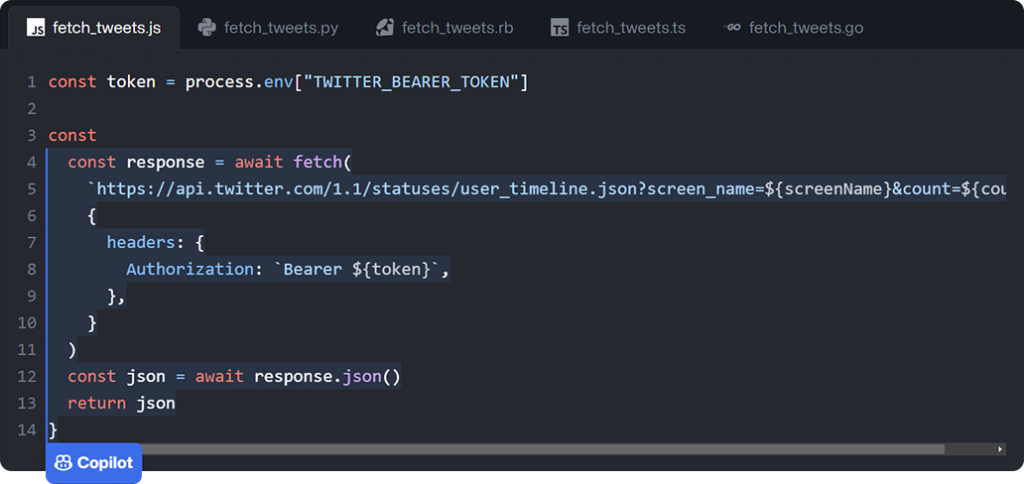Viewport: 1024px width, 484px height.
Task: Switch to the fetch_tweets.go tab
Action: click(806, 28)
